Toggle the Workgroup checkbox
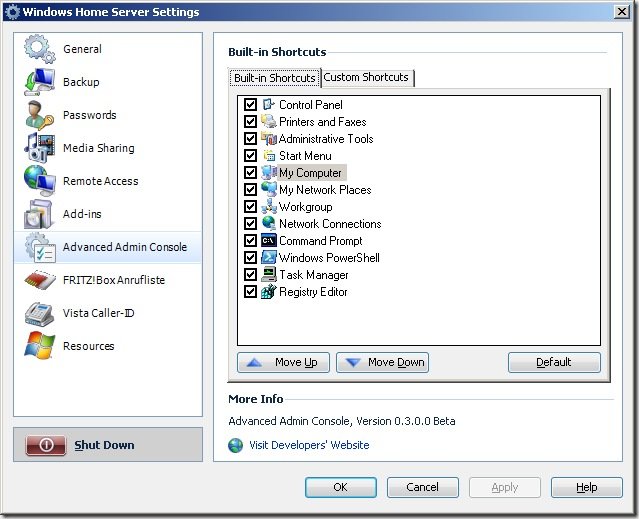 point(250,207)
